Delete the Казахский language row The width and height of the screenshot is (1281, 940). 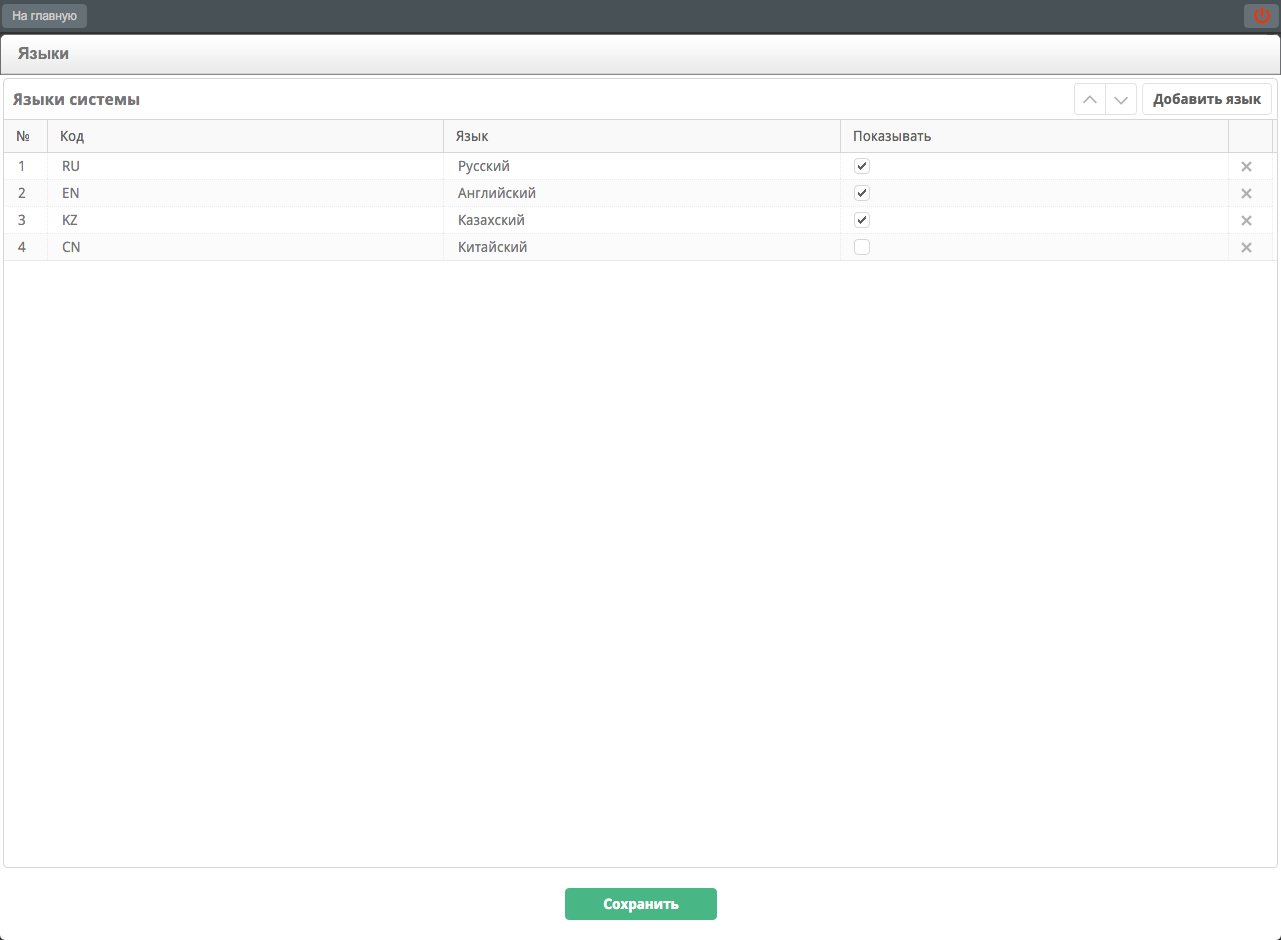[x=1246, y=221]
